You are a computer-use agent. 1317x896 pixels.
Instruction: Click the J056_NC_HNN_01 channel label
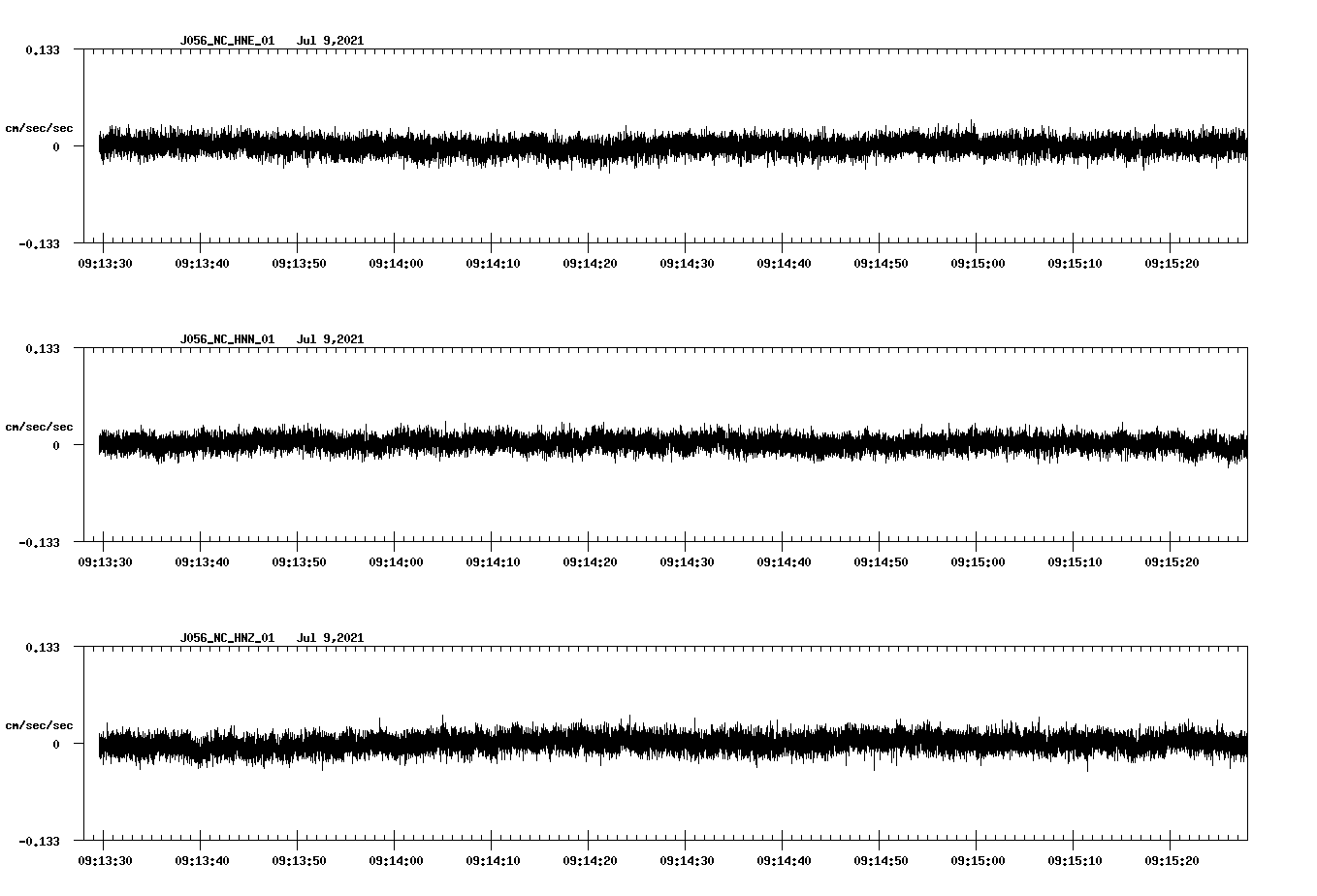226,338
